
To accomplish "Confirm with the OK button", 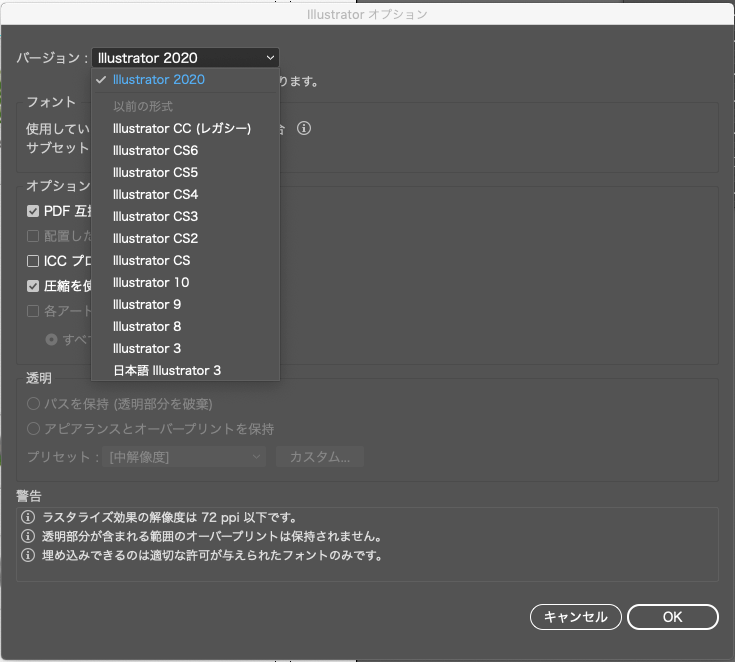I will 673,617.
